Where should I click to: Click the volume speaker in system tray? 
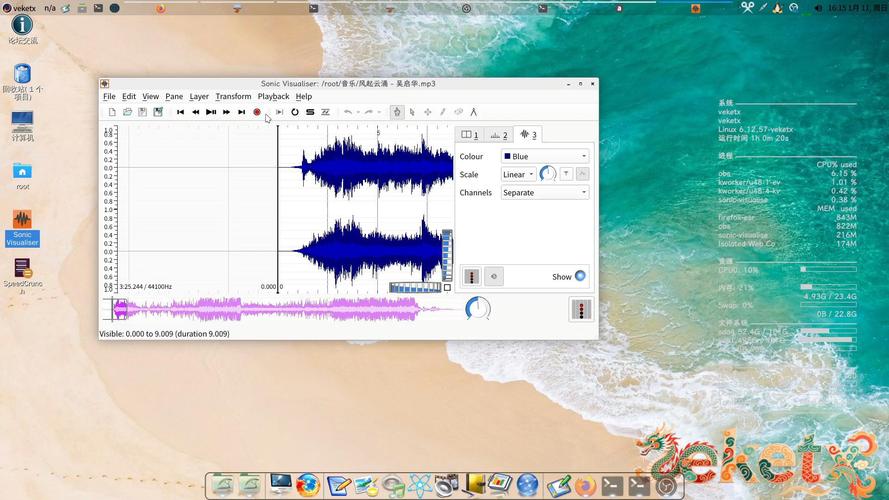tap(818, 8)
